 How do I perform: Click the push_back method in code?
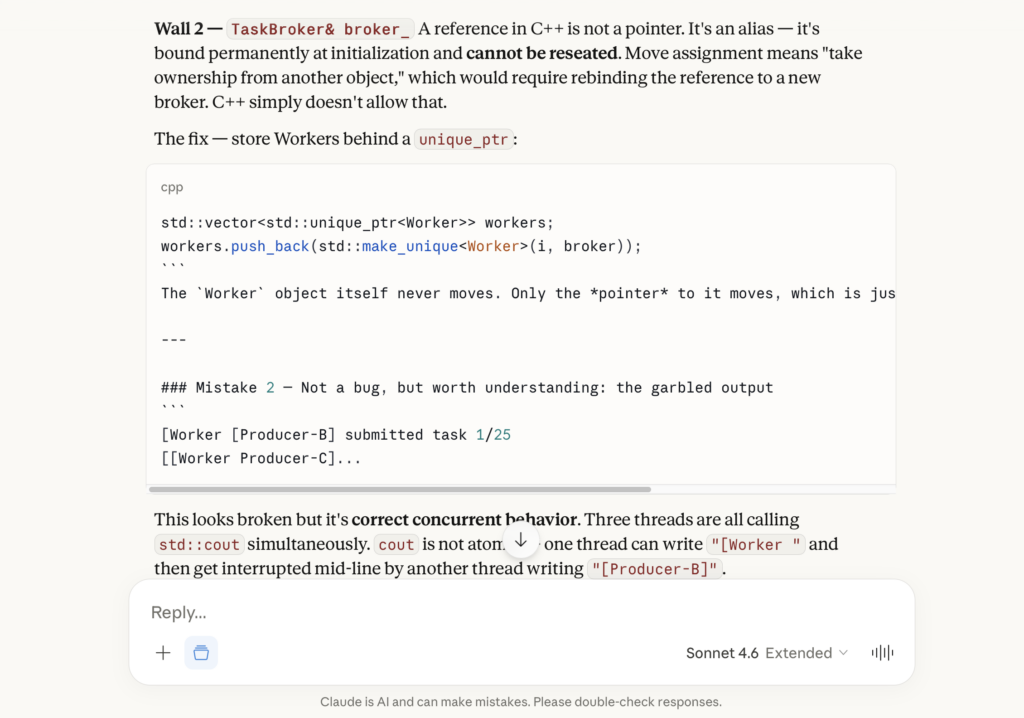coord(270,246)
